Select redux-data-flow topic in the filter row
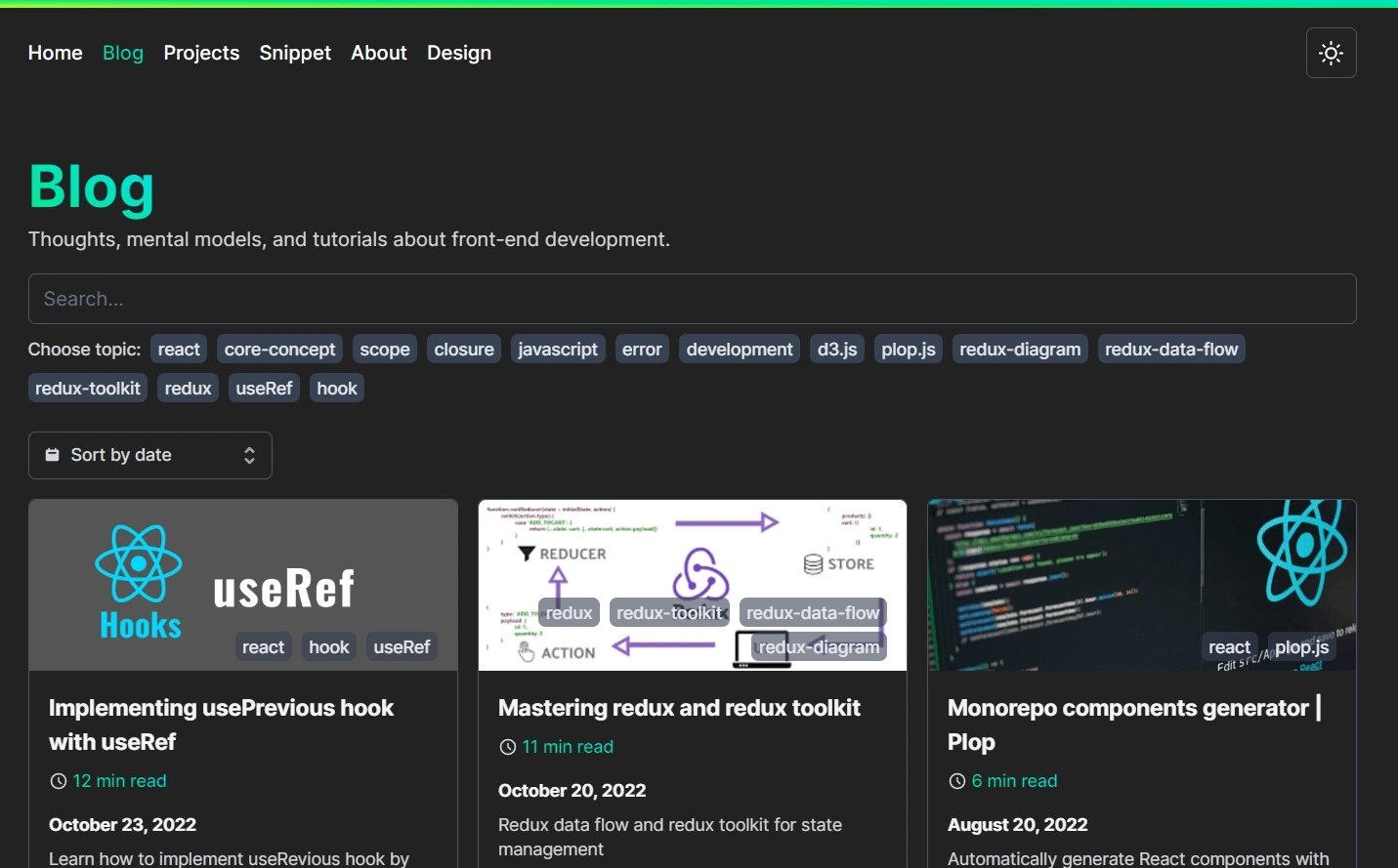Viewport: 1398px width, 868px height. coord(1171,350)
